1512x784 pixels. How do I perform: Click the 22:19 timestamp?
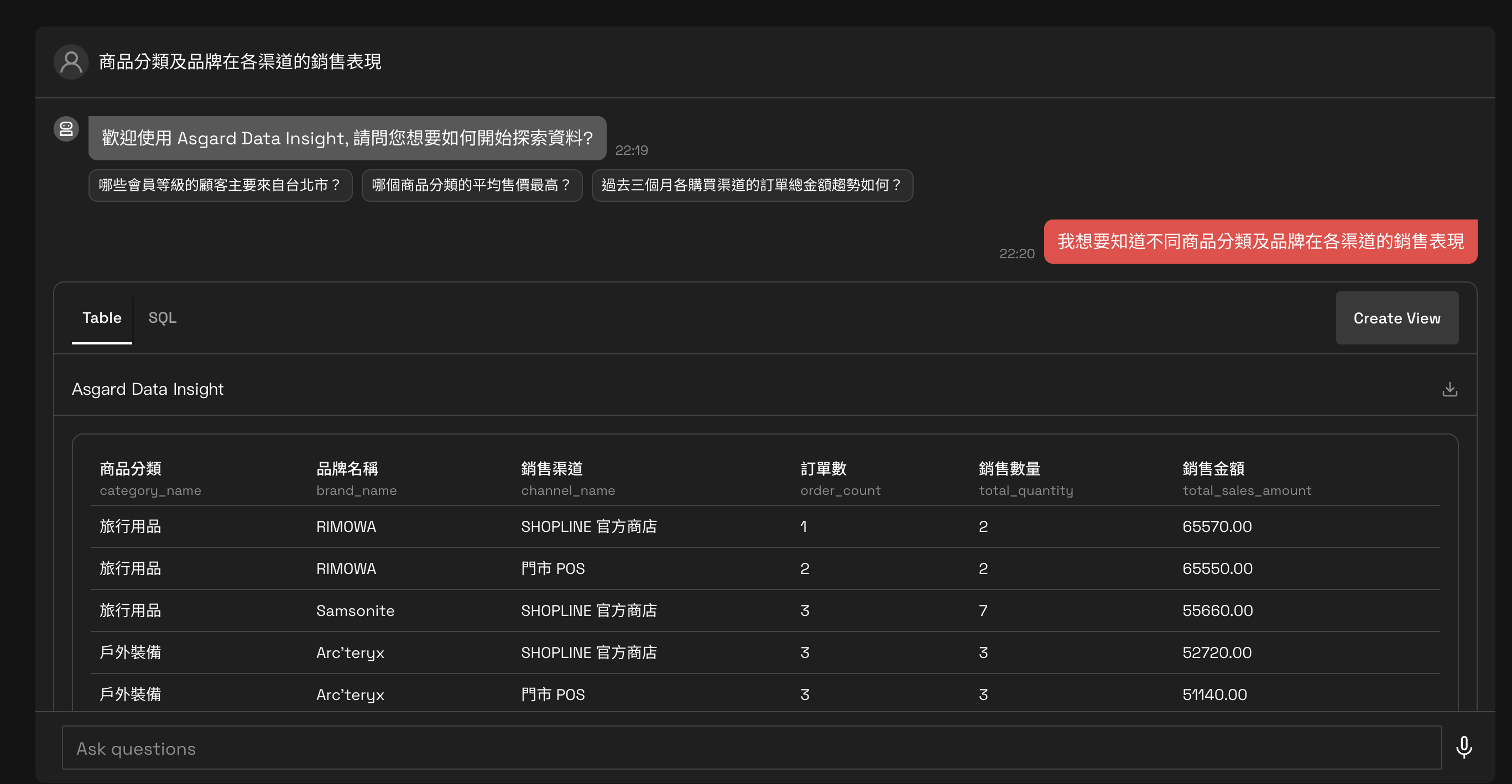click(x=632, y=150)
